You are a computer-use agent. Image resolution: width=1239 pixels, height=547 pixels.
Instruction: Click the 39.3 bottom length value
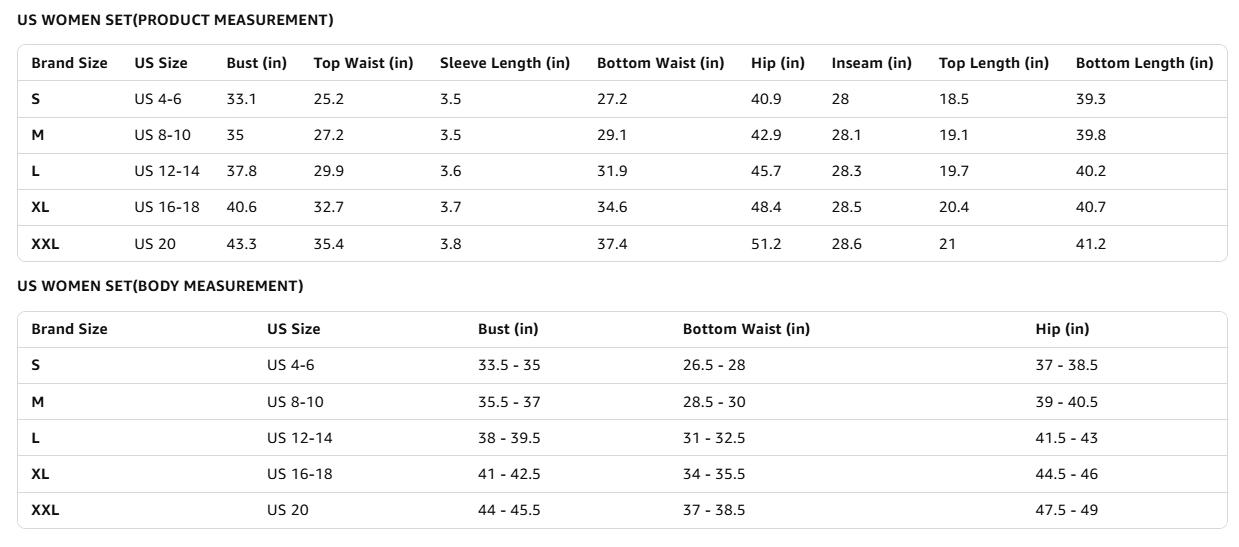[1091, 99]
